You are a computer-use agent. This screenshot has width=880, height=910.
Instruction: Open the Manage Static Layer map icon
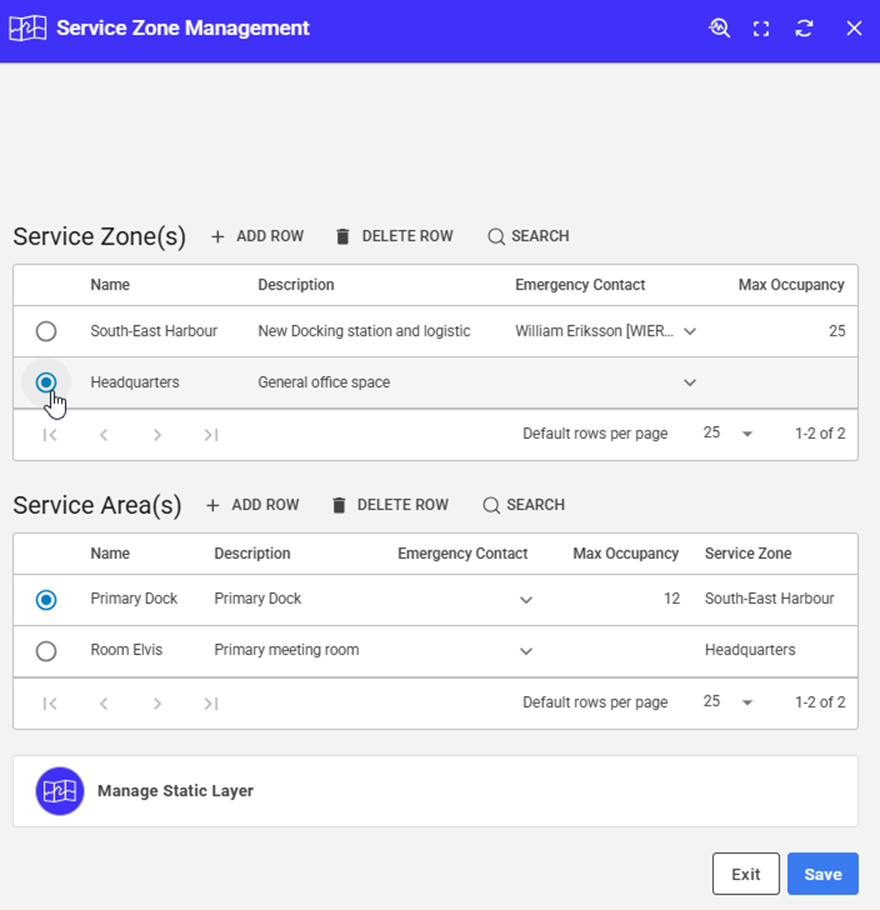pos(60,791)
